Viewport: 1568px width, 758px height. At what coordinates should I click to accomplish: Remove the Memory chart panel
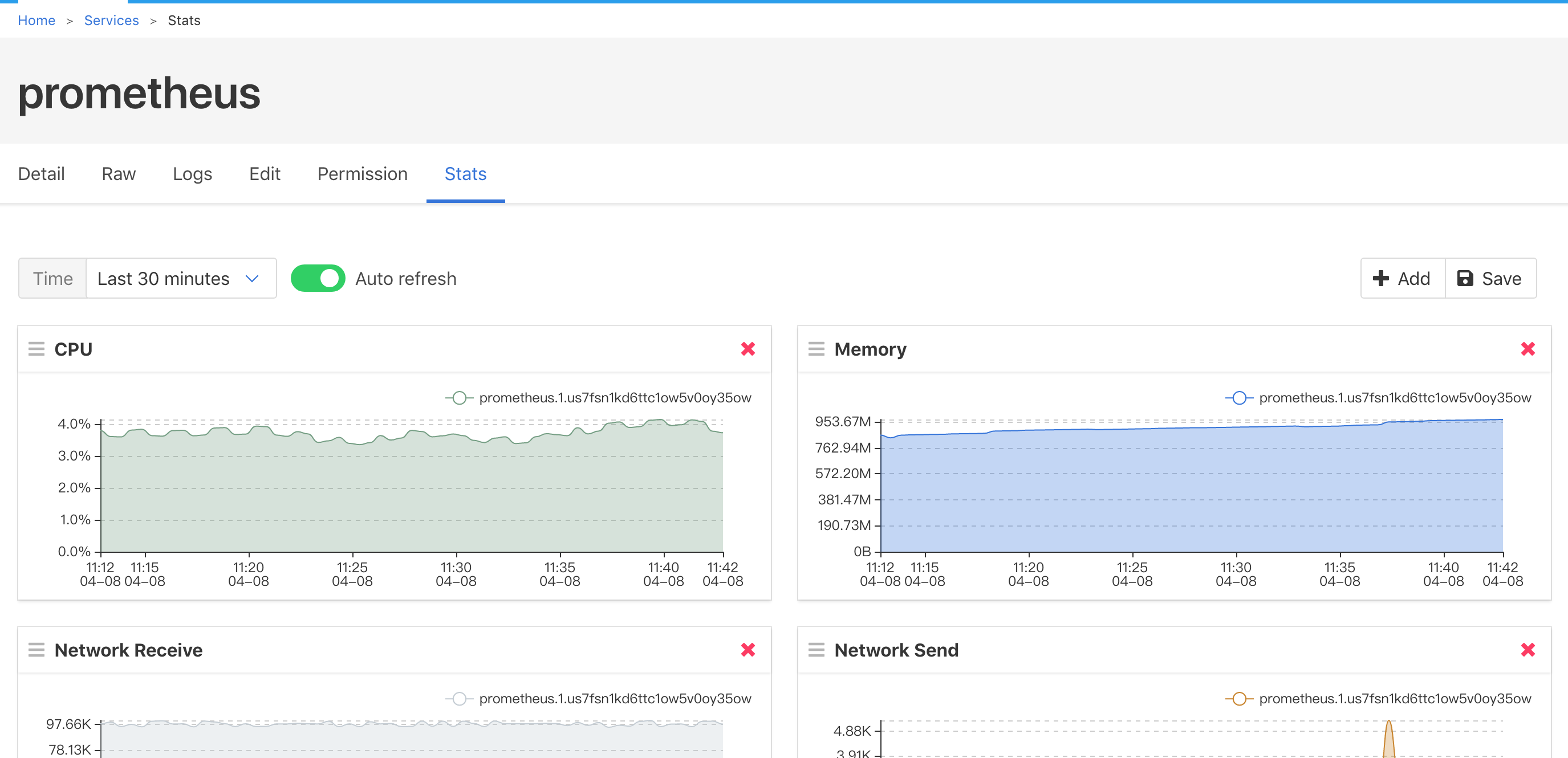pyautogui.click(x=1527, y=349)
